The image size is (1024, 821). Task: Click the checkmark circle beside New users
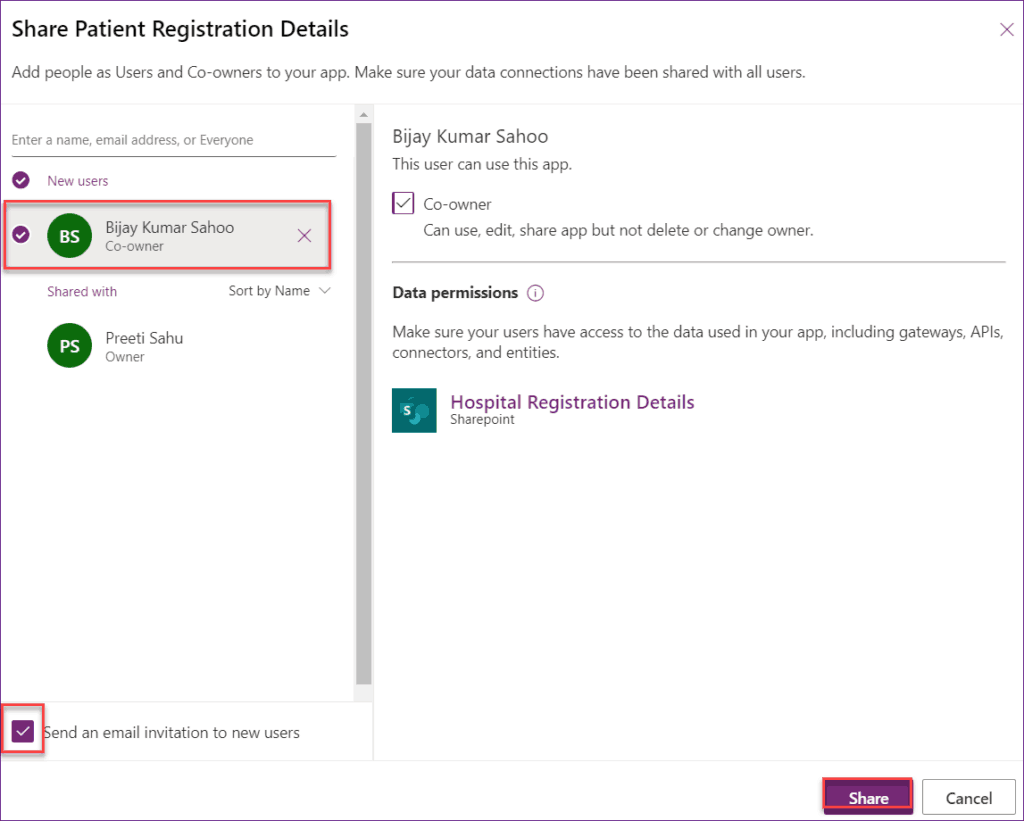[20, 180]
